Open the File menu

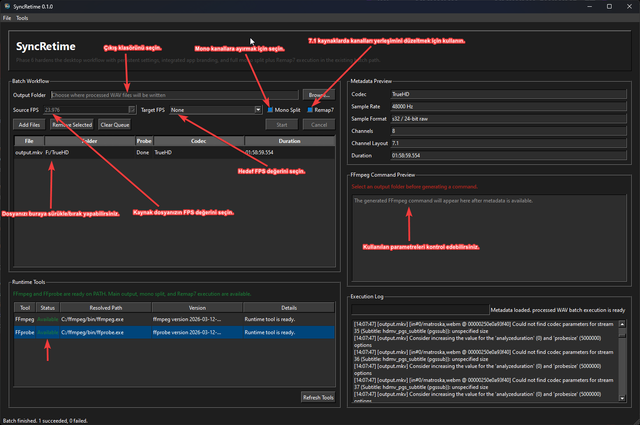tap(7, 18)
